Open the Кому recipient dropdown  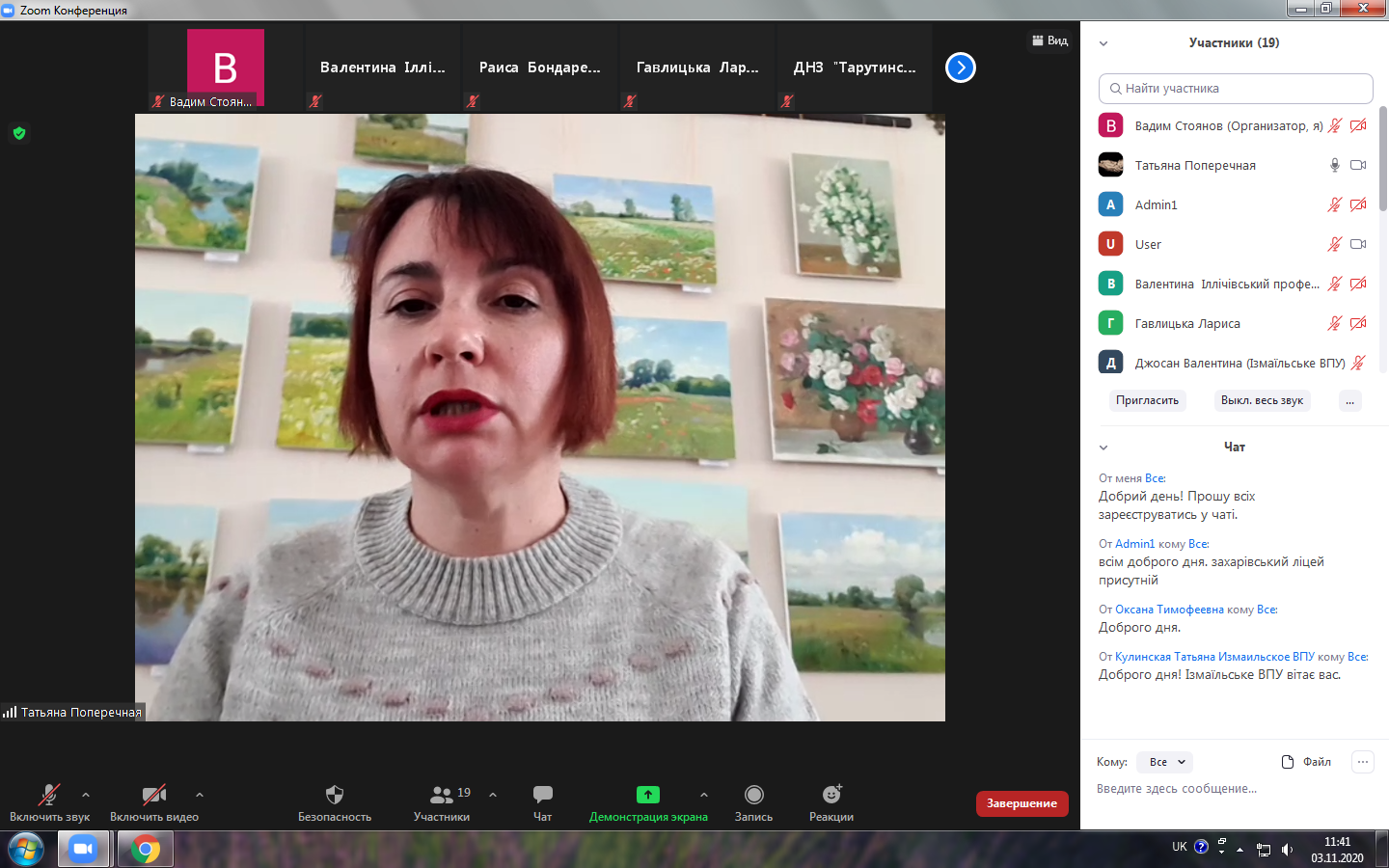[1165, 762]
